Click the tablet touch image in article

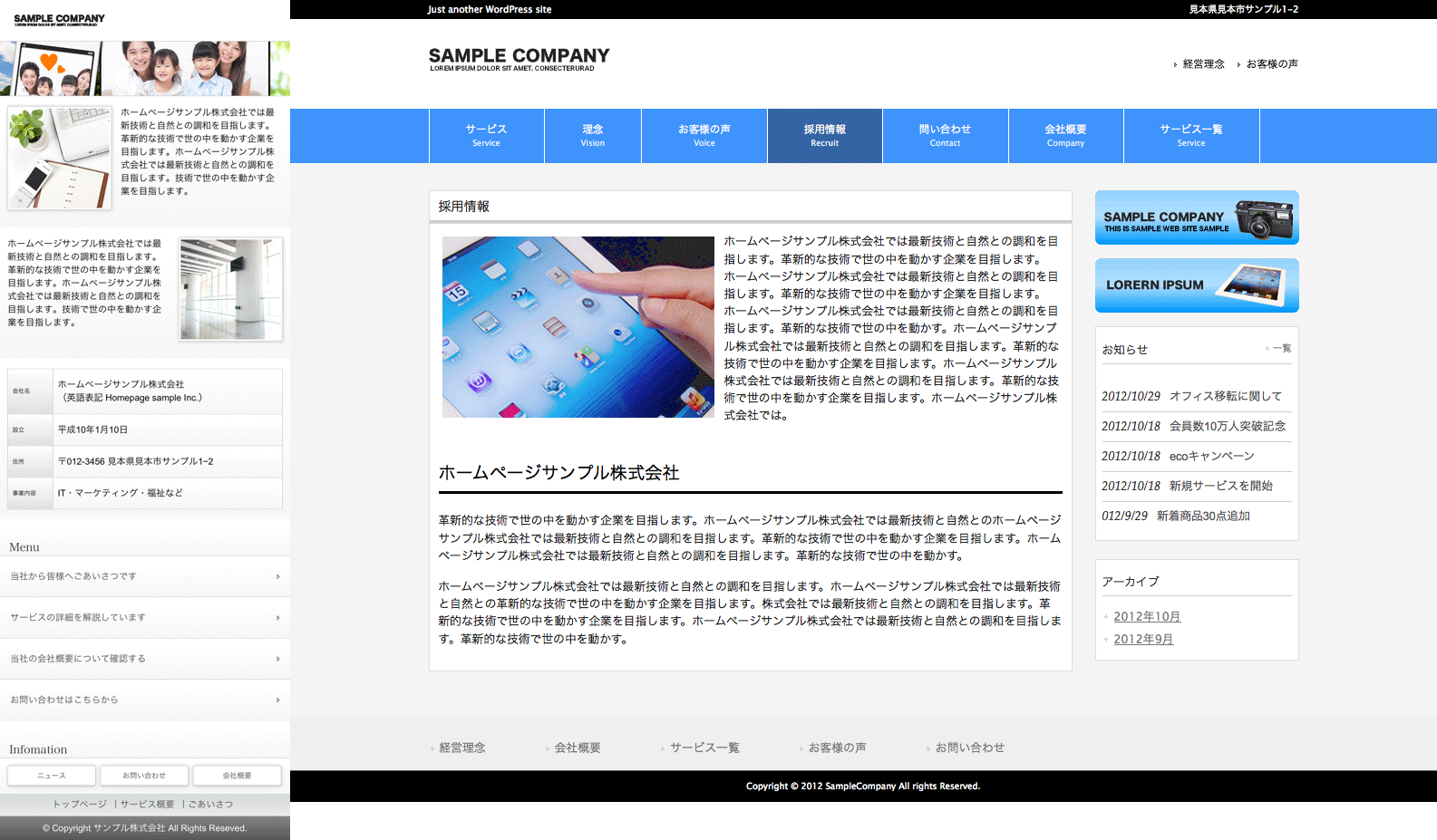point(578,327)
